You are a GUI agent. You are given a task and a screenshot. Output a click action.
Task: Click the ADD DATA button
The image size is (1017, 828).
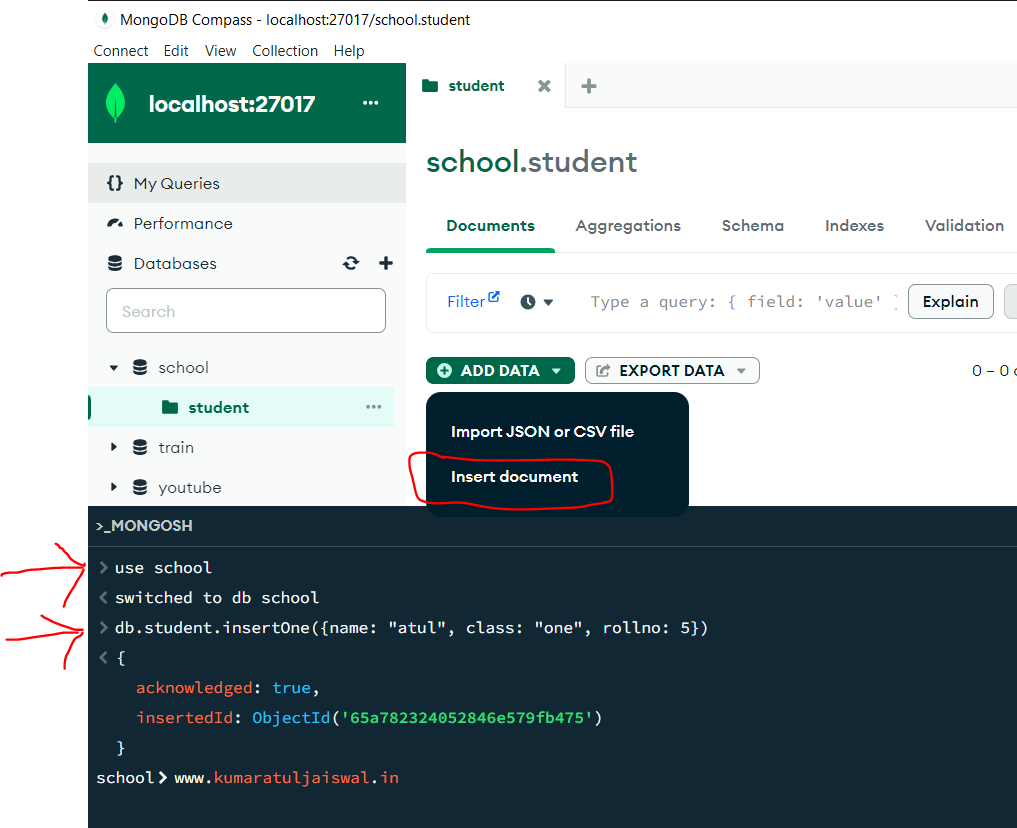coord(500,370)
